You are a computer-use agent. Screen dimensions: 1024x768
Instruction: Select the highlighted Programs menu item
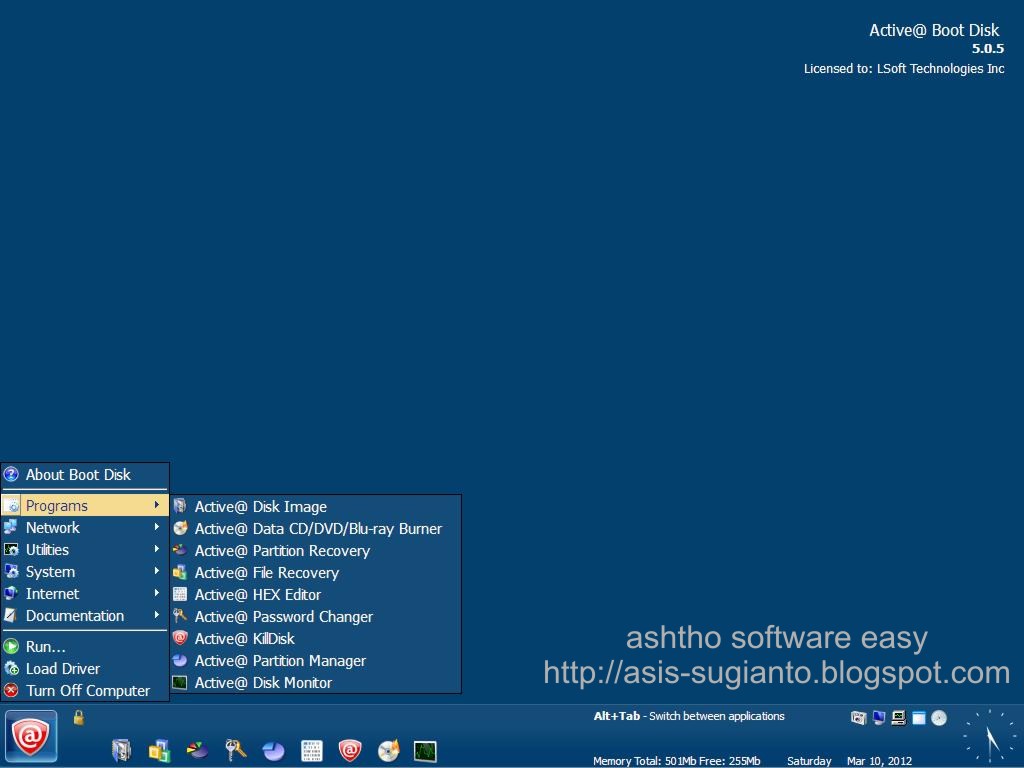[85, 505]
